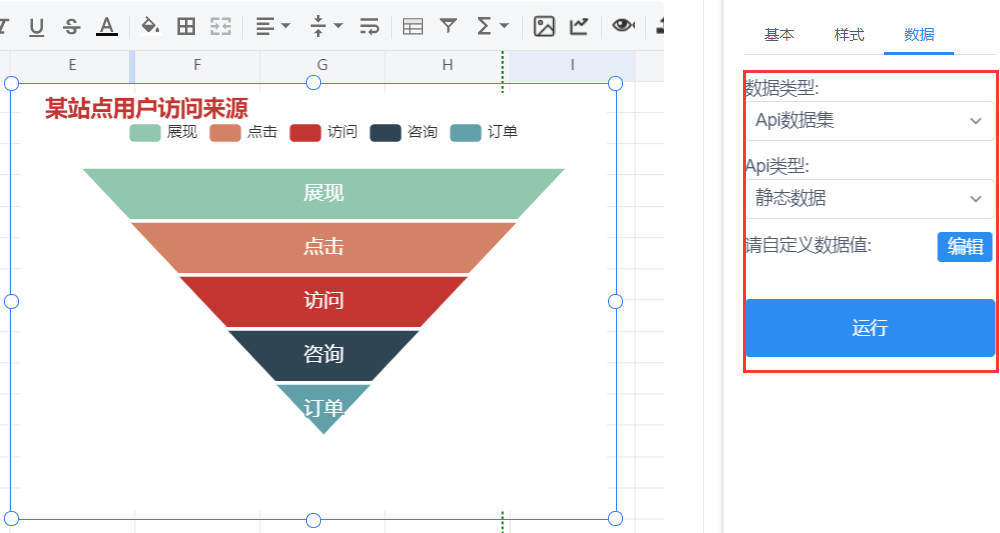Click the freeze table icon
Screen dimensions: 1000x533
(x=413, y=26)
